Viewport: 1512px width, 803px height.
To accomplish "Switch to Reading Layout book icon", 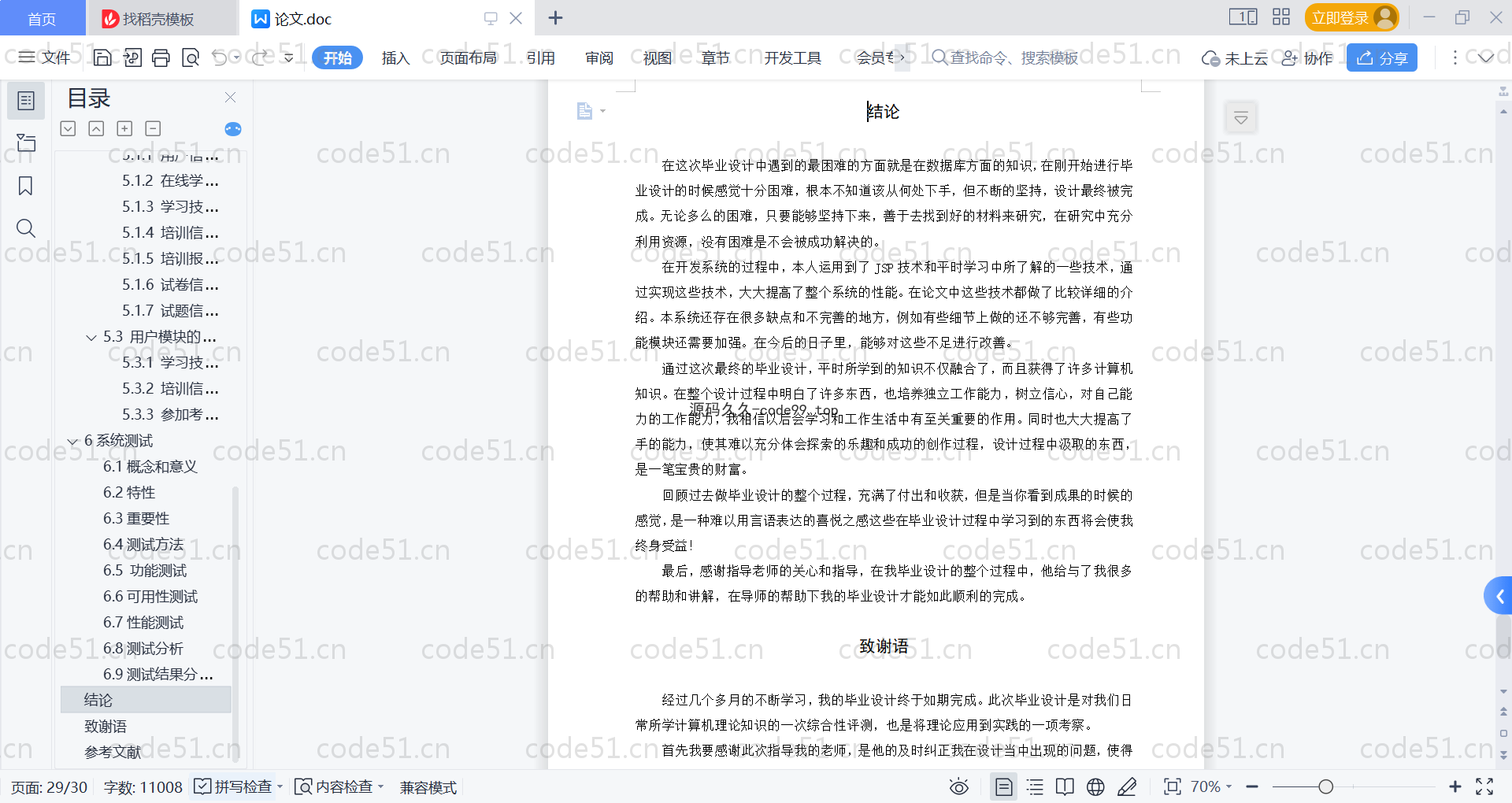I will 1065,786.
